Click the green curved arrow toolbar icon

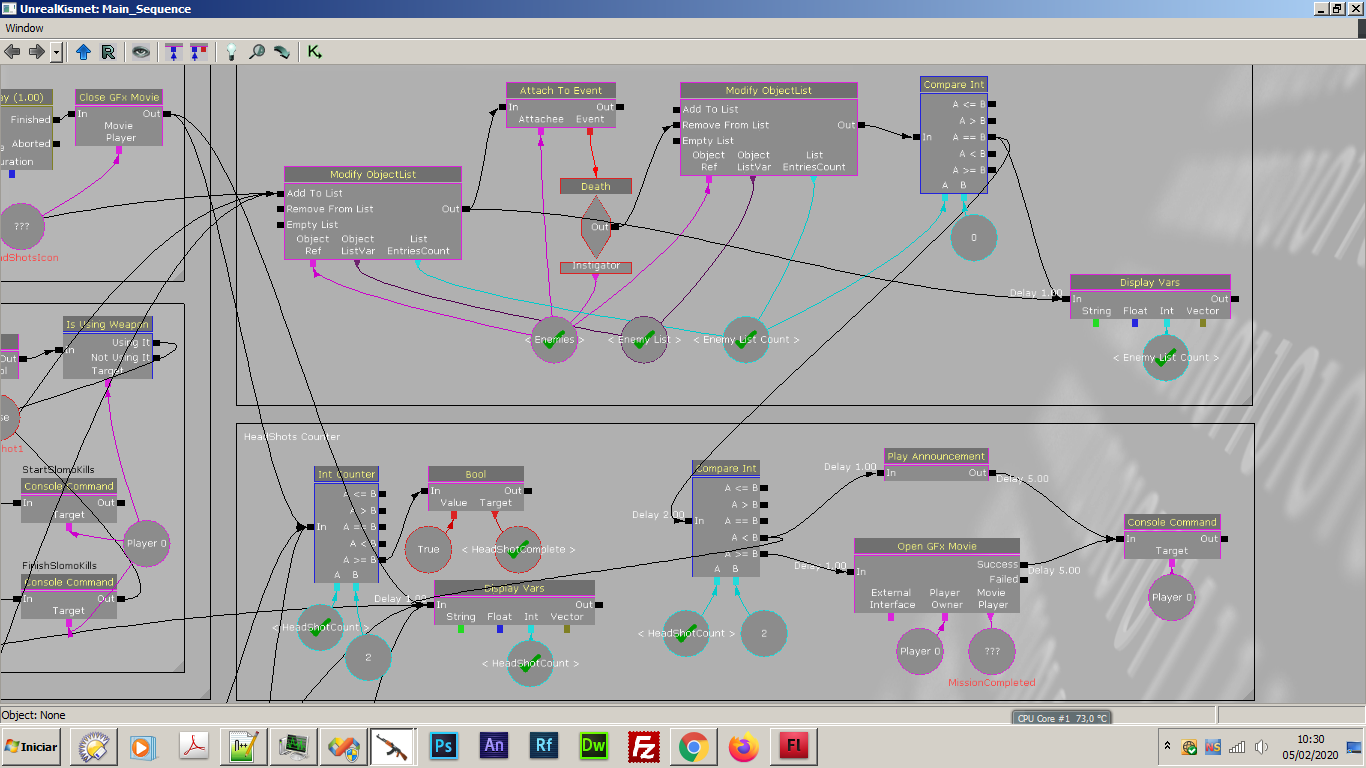point(282,51)
